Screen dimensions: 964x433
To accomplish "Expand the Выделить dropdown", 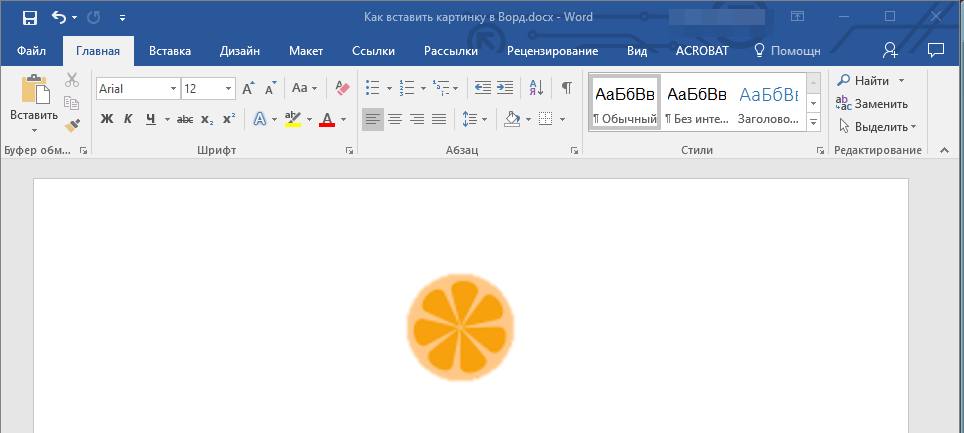I will point(913,127).
